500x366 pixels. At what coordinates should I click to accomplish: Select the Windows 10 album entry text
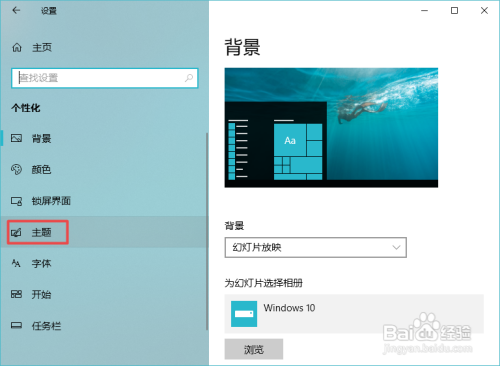pyautogui.click(x=289, y=308)
